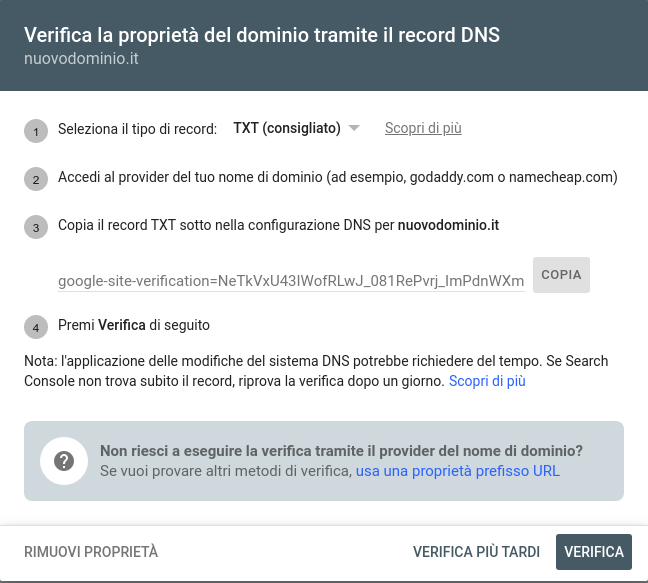Click the google-site-verification TXT record field
Image resolution: width=648 pixels, height=583 pixels.
pos(291,281)
